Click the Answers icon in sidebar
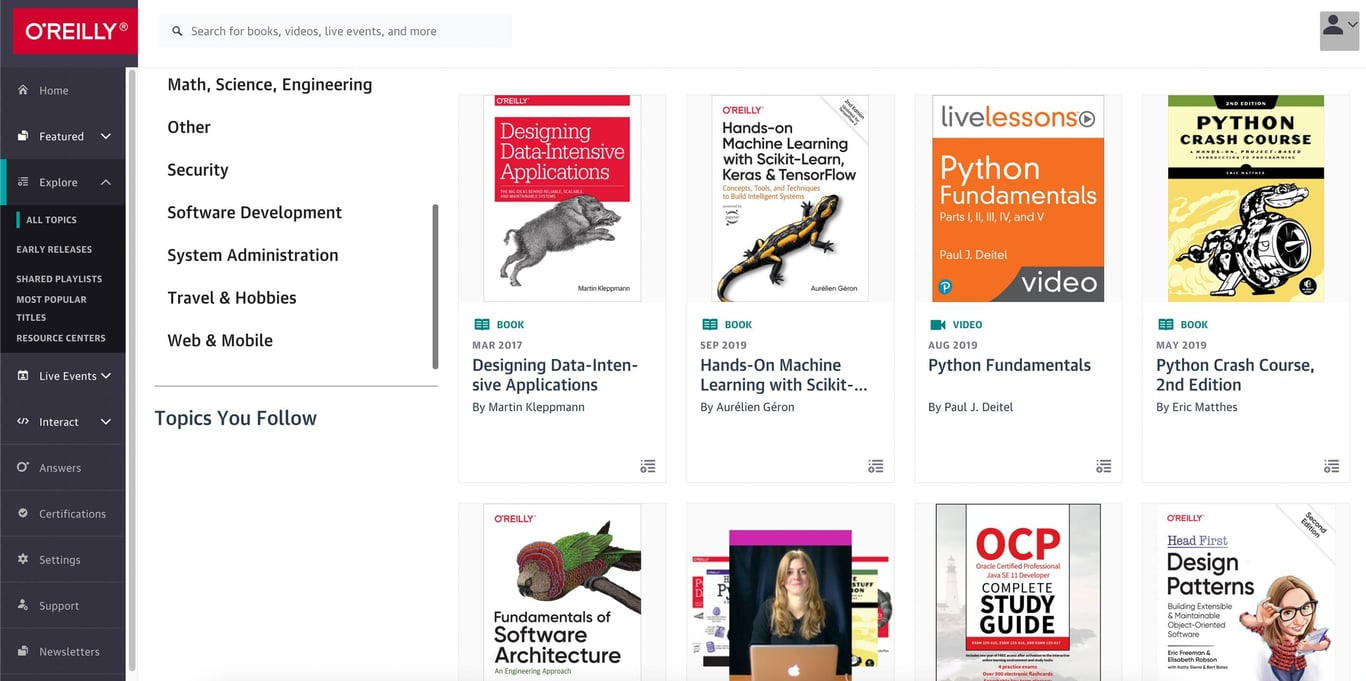Image resolution: width=1366 pixels, height=681 pixels. tap(23, 467)
